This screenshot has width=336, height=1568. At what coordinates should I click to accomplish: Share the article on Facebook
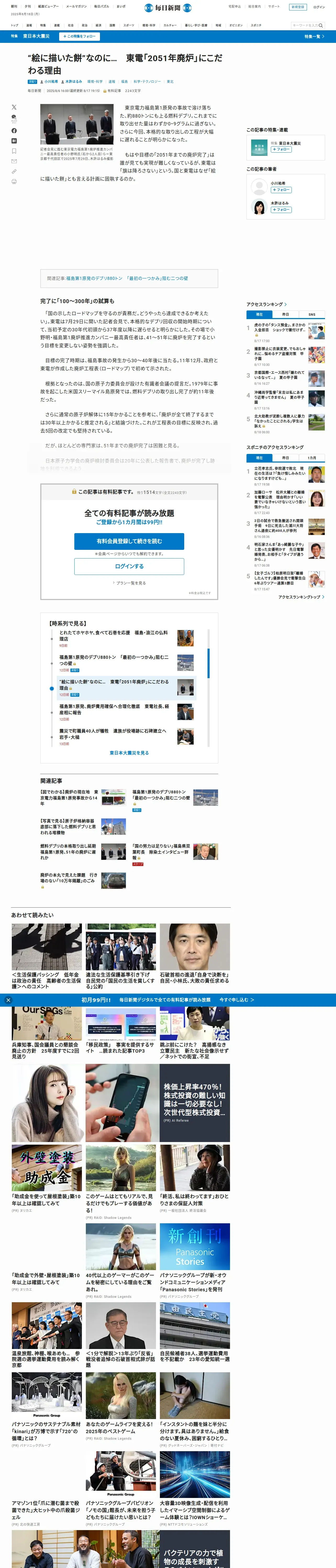[x=14, y=131]
